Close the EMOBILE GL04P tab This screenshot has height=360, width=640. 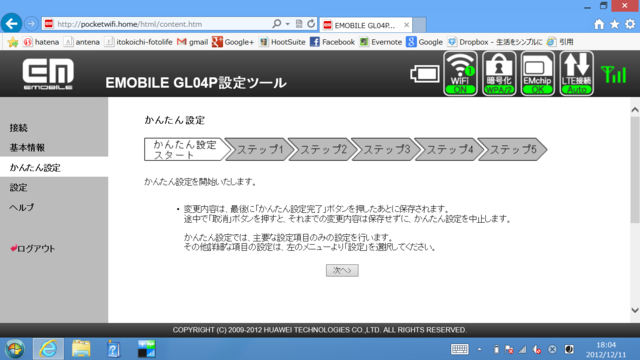coord(407,25)
